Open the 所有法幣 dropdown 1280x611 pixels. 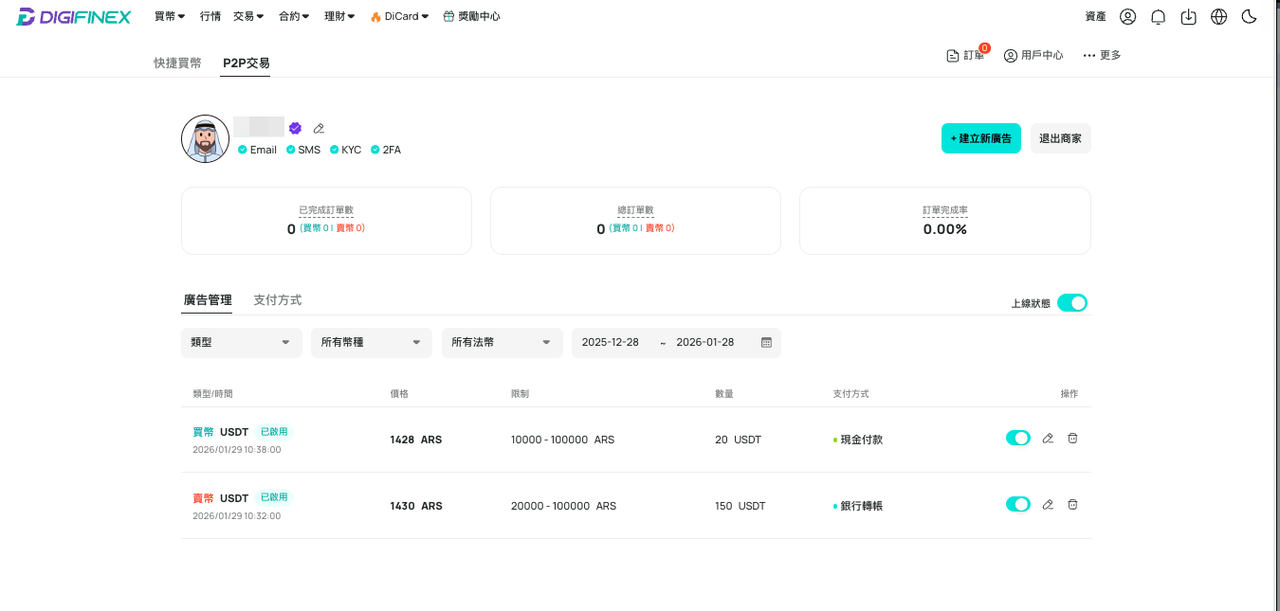[x=502, y=342]
